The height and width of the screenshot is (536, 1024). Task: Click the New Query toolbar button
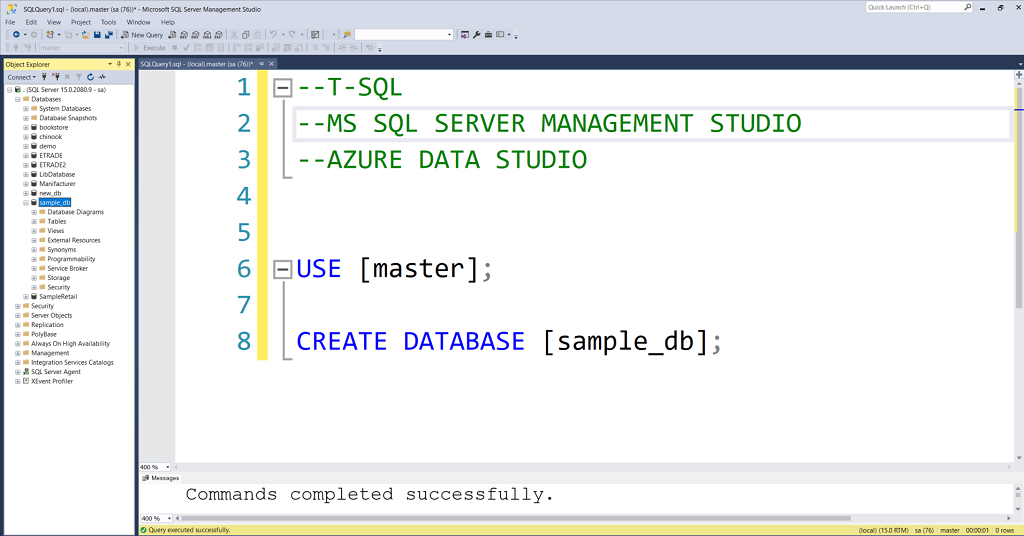(142, 35)
